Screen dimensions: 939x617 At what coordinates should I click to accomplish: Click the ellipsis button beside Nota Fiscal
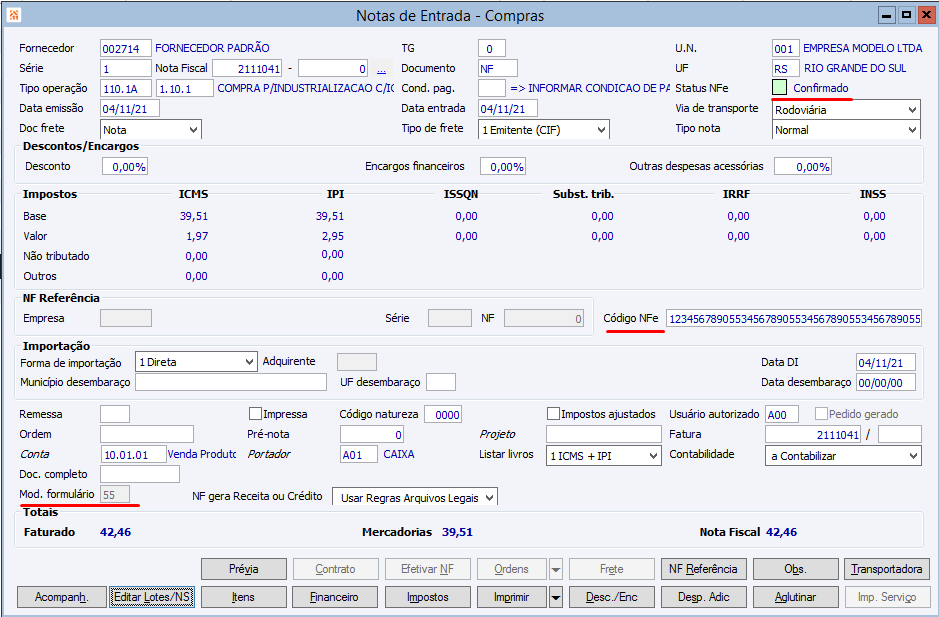tap(381, 70)
